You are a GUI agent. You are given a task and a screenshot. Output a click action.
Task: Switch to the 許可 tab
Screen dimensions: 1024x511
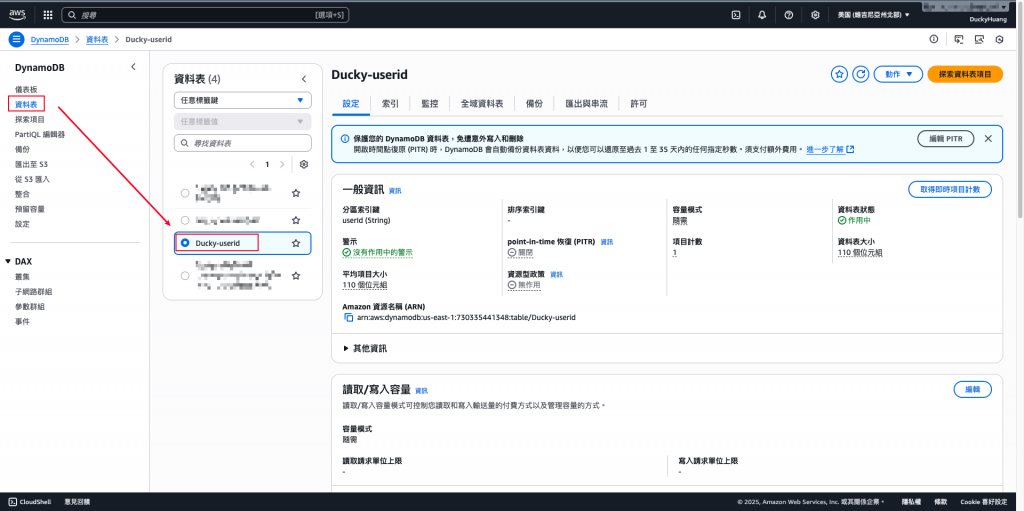point(639,103)
